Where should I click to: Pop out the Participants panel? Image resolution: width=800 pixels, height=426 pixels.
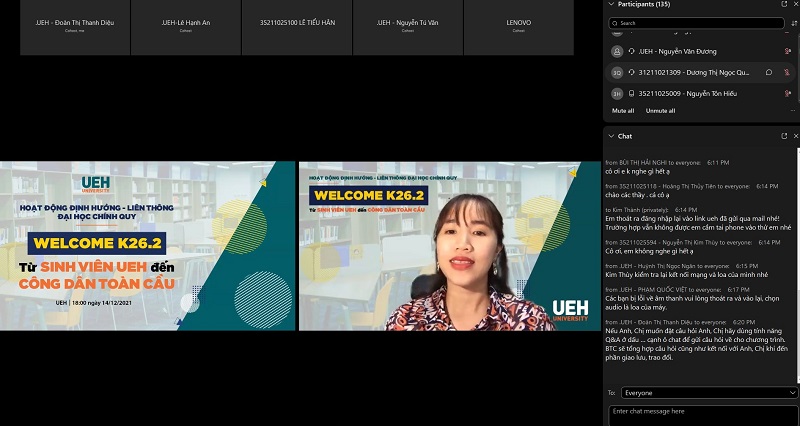click(784, 4)
